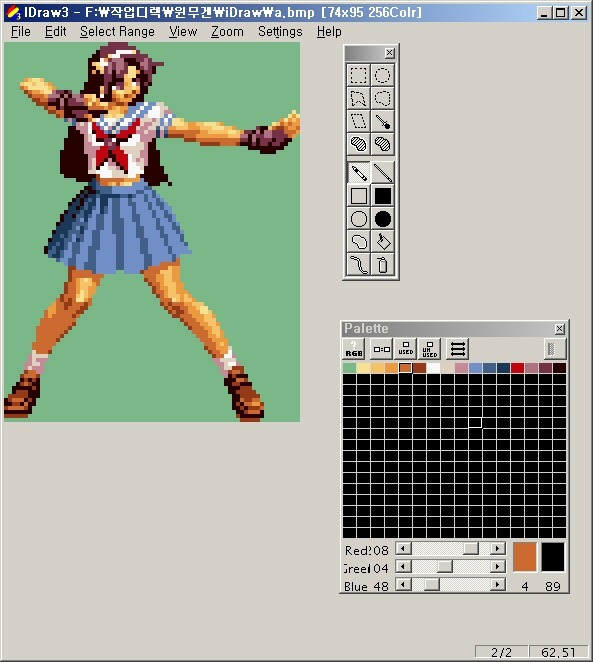Pick the bright red palette swatch
The height and width of the screenshot is (662, 593).
(x=517, y=368)
